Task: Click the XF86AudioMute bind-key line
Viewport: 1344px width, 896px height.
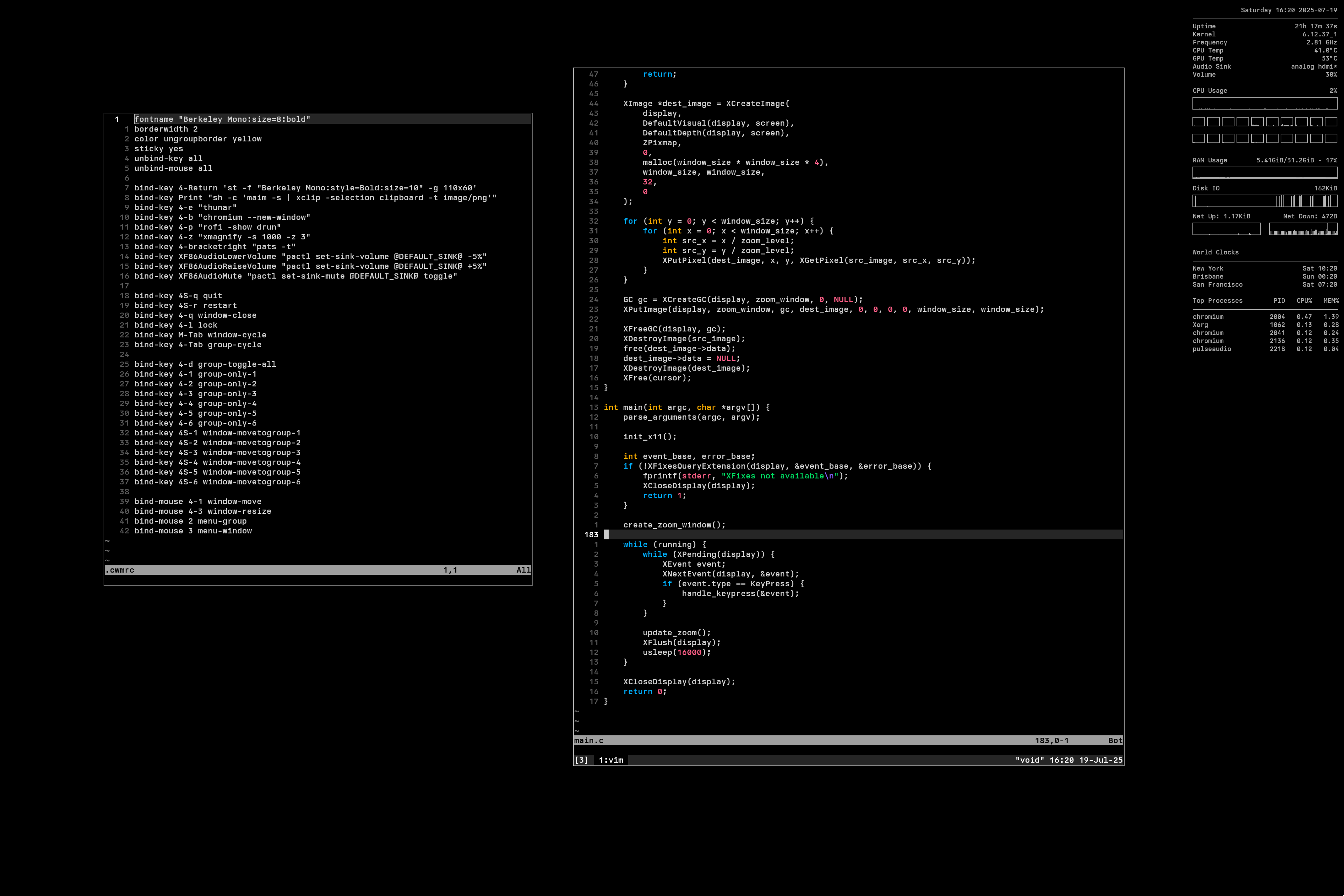Action: pyautogui.click(x=296, y=276)
